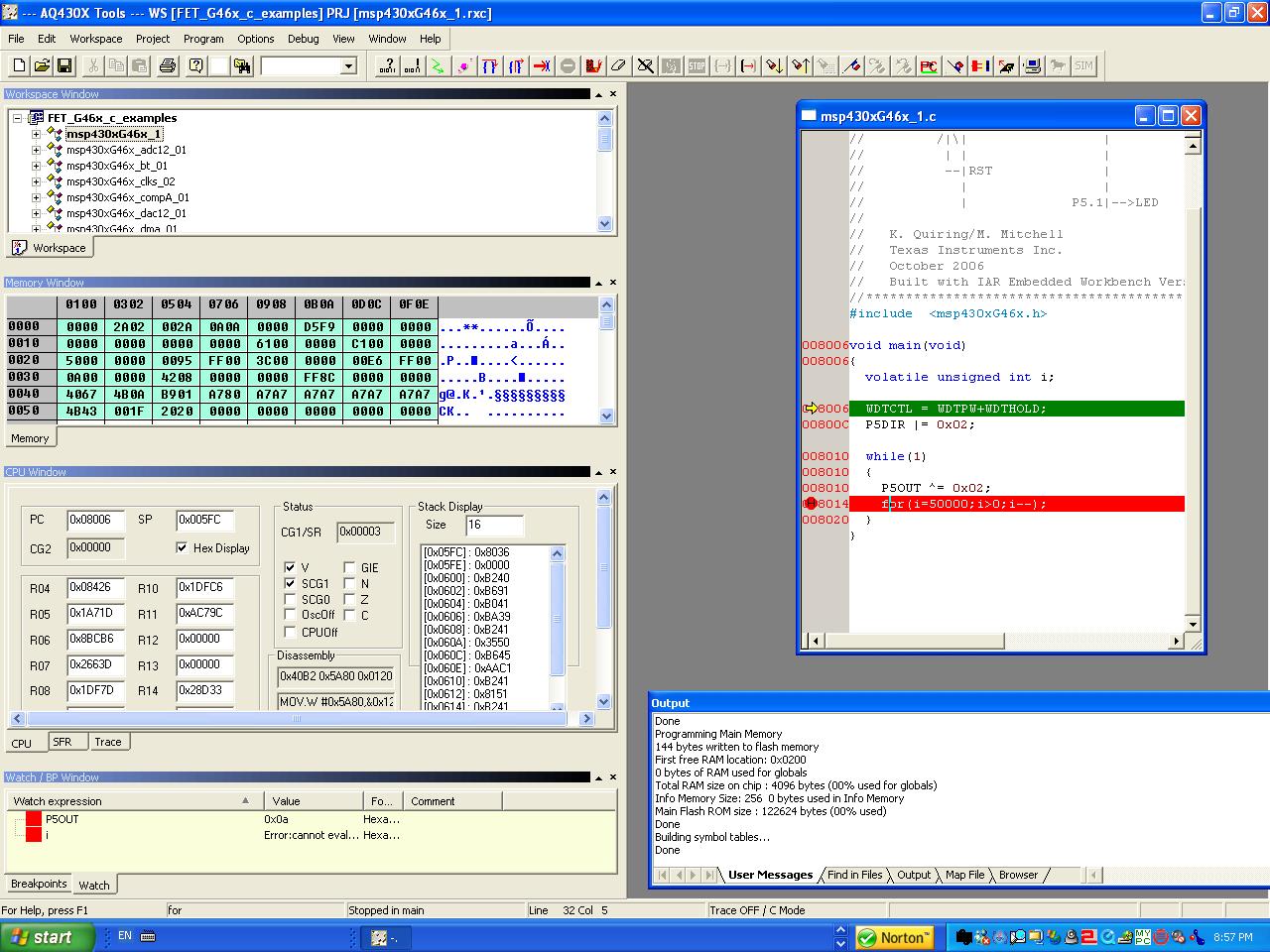Click the SIM simulator toolbar icon
1270x952 pixels.
(1083, 65)
